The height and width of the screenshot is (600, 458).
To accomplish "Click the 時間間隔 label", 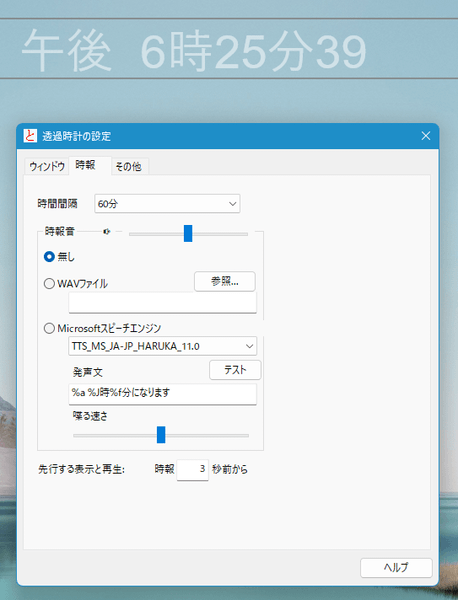I will (57, 204).
